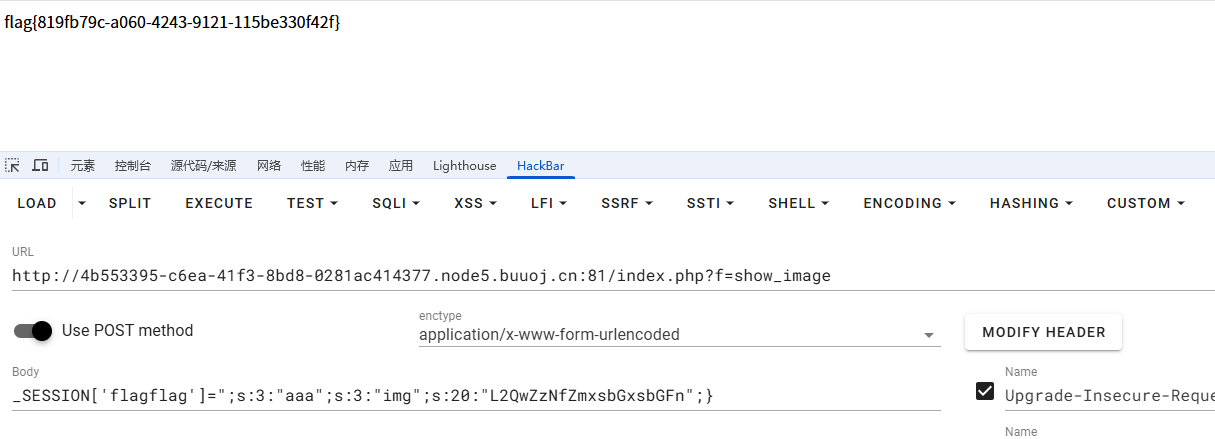Open the SSRF dropdown menu
This screenshot has width=1215, height=439.
click(627, 203)
